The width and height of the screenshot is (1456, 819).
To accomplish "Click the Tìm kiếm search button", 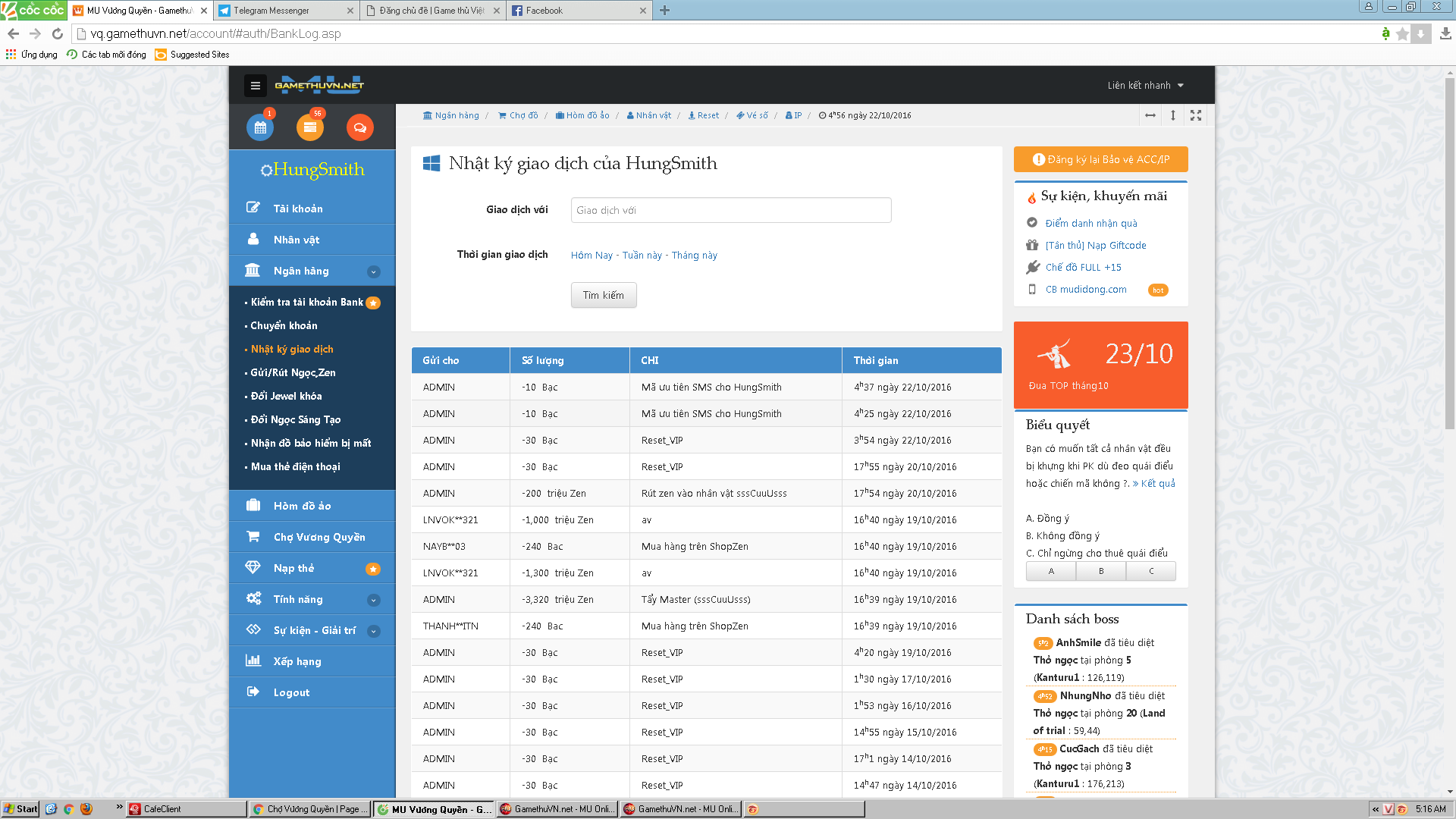I will coord(604,295).
